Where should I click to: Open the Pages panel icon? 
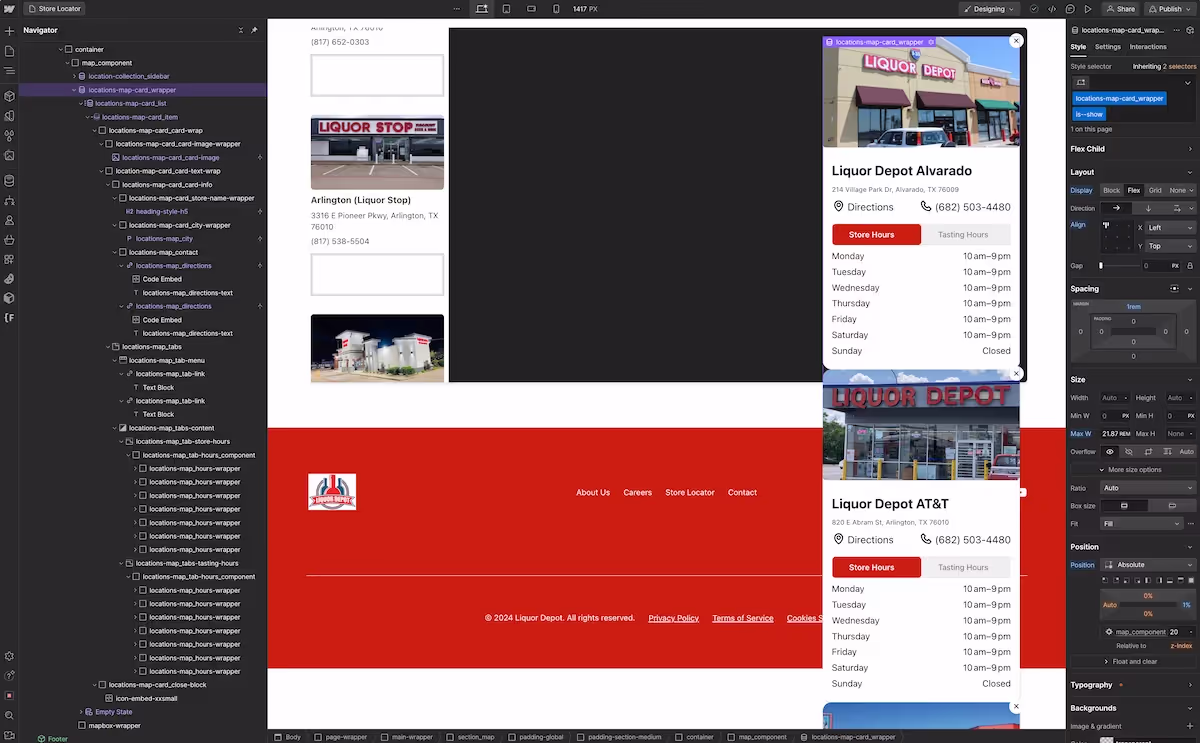9,51
